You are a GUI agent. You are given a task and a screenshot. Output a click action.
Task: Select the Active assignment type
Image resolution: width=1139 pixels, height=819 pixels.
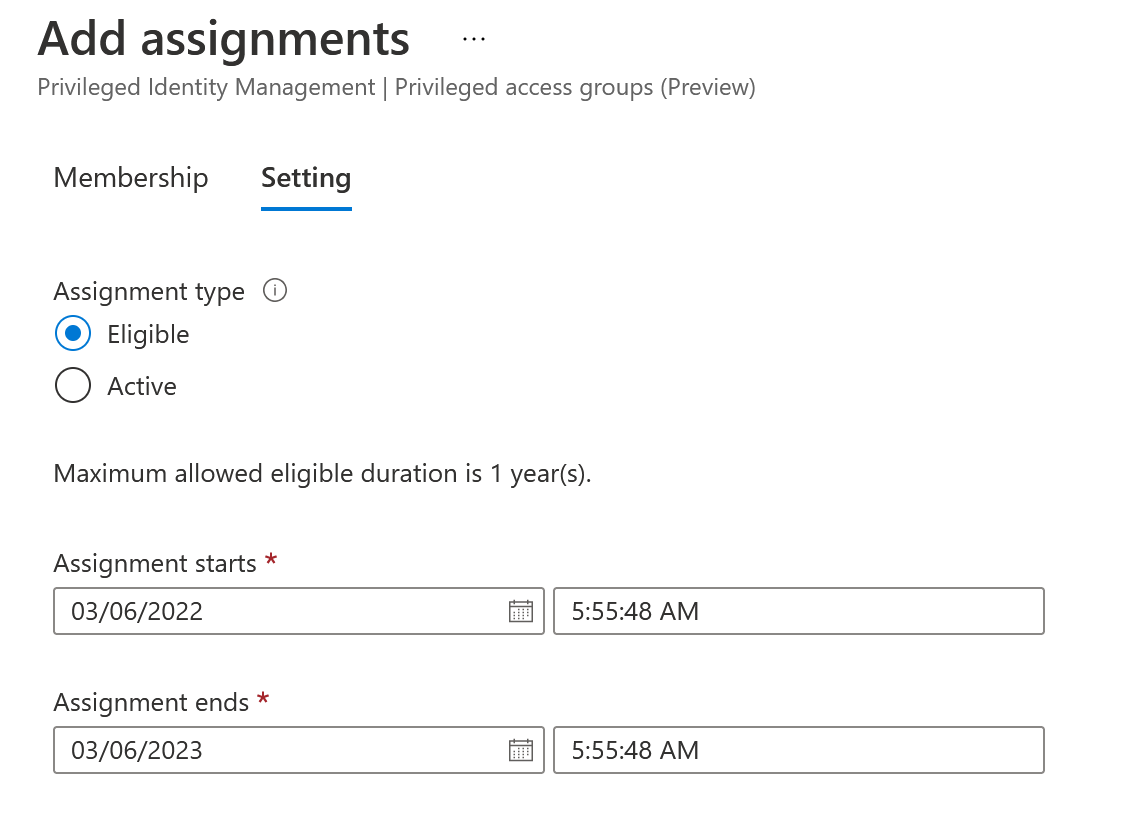point(74,386)
